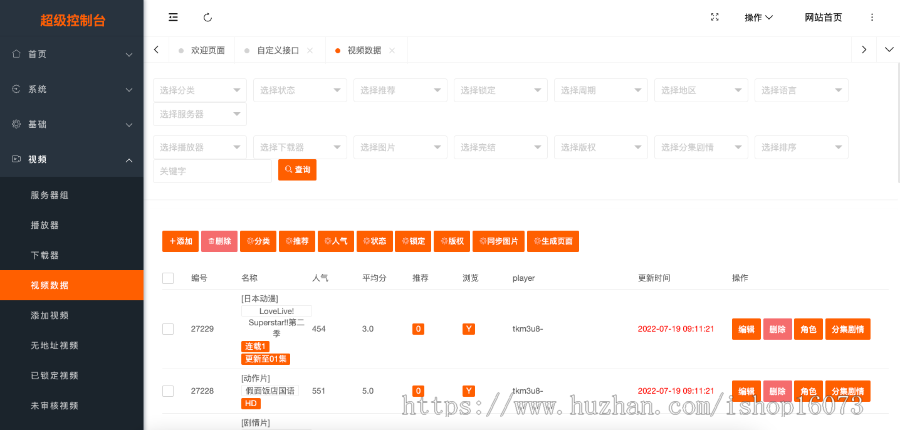Open 服务器组 in the sidebar
Screen dimensions: 900x430
coord(72,195)
